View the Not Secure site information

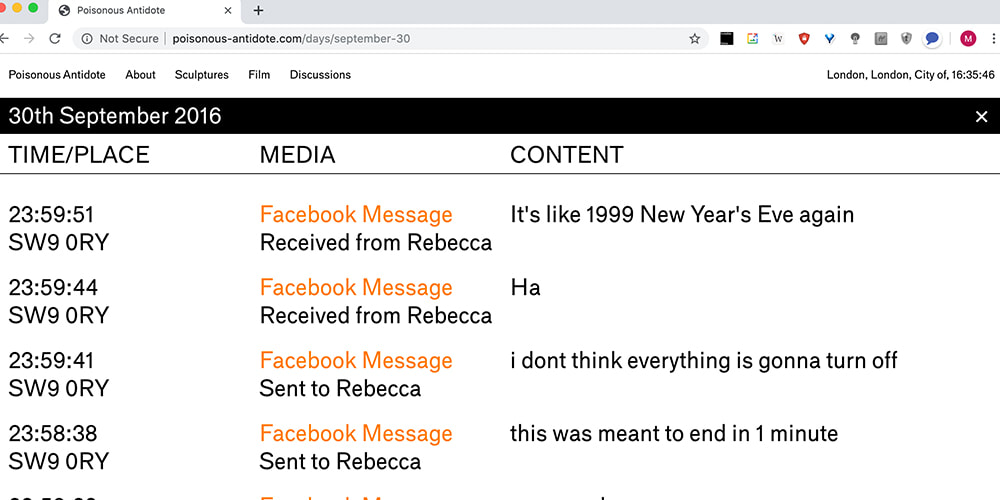point(120,39)
